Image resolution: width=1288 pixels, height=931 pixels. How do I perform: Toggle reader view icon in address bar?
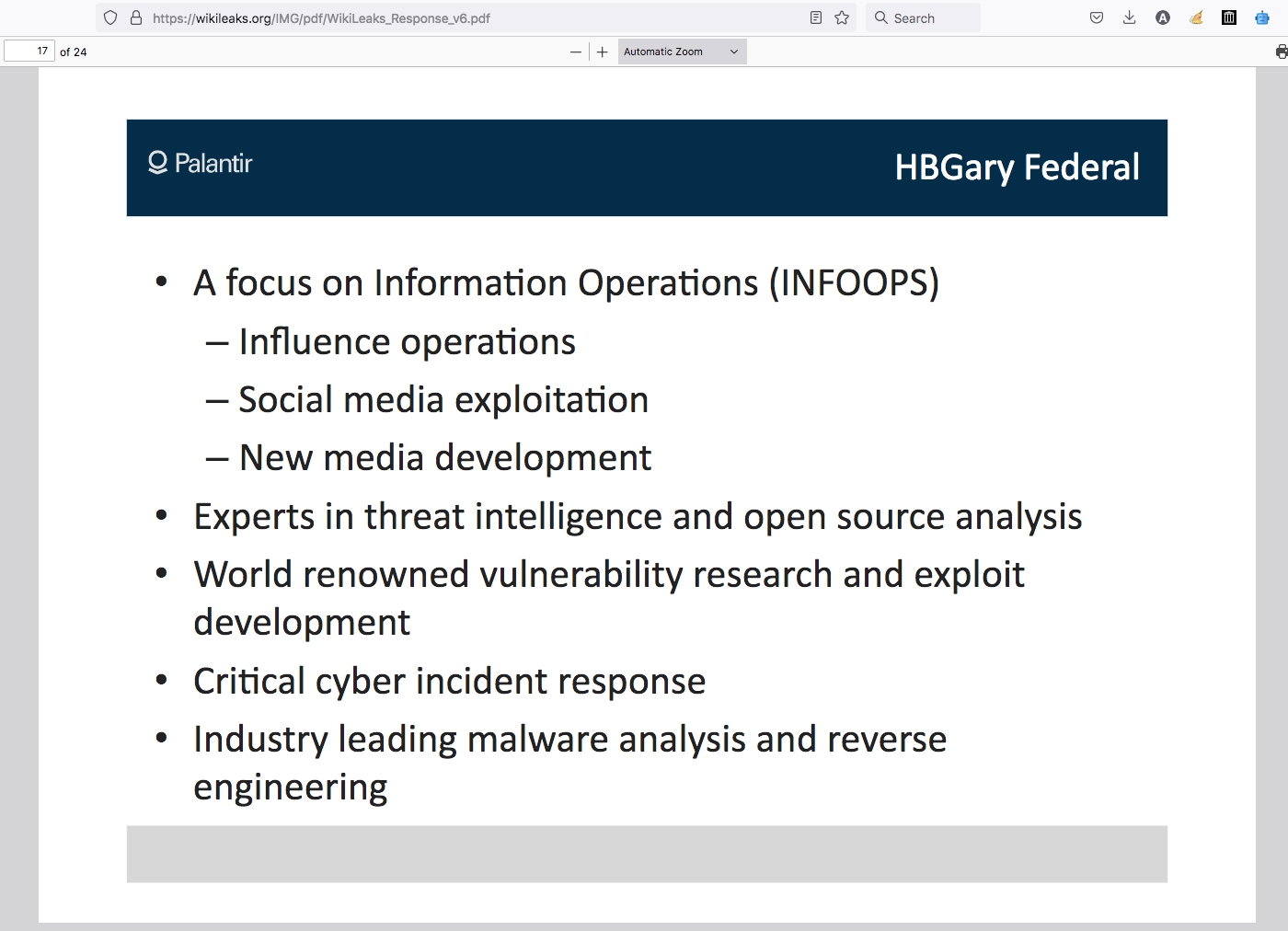[x=816, y=17]
